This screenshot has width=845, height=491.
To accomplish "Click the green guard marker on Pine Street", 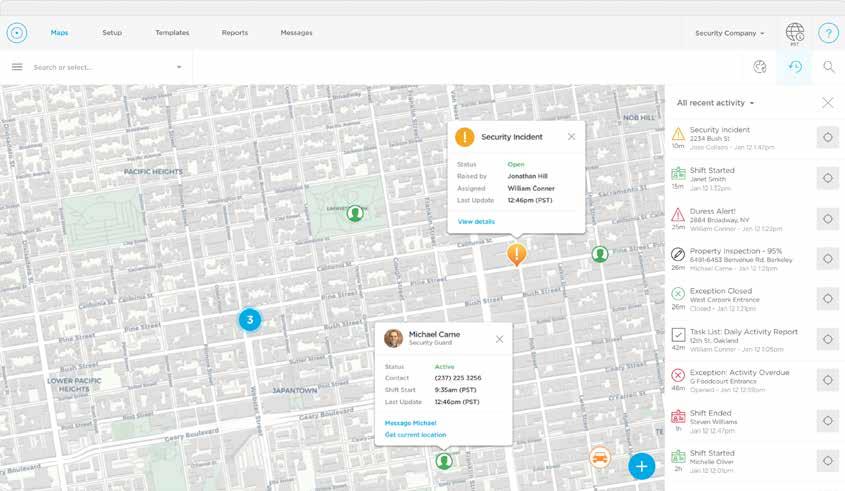I will point(600,254).
